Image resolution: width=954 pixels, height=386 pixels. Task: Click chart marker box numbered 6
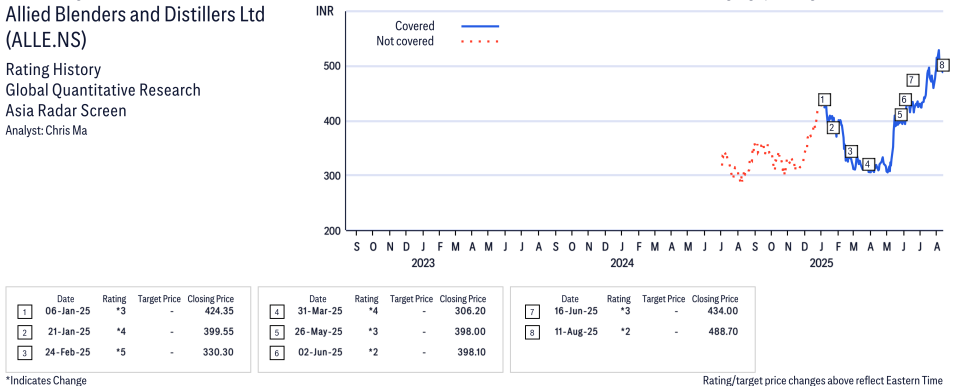pos(905,100)
